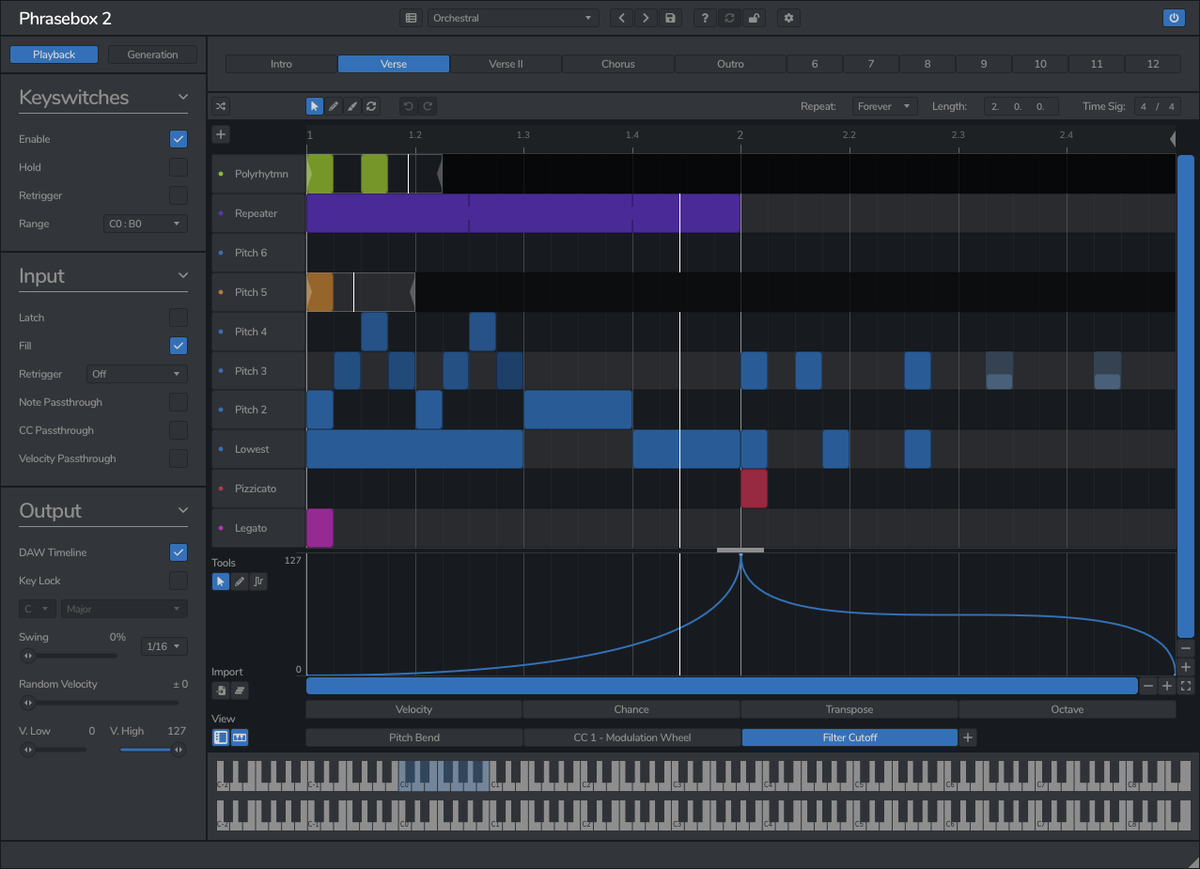
Task: Uncheck Keyswitches Enable checkbox
Action: click(178, 139)
